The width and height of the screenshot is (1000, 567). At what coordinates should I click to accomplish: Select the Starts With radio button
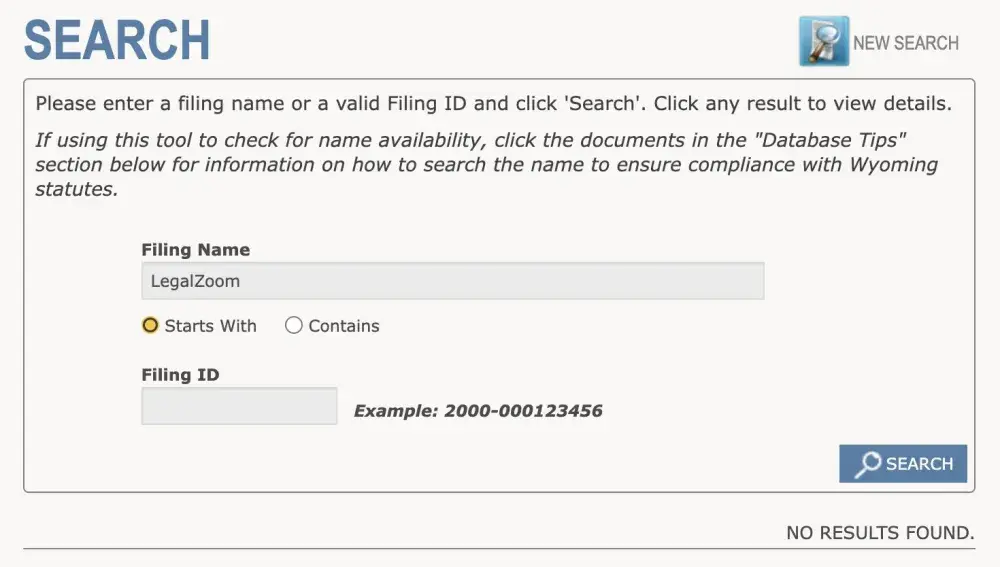[x=151, y=325]
